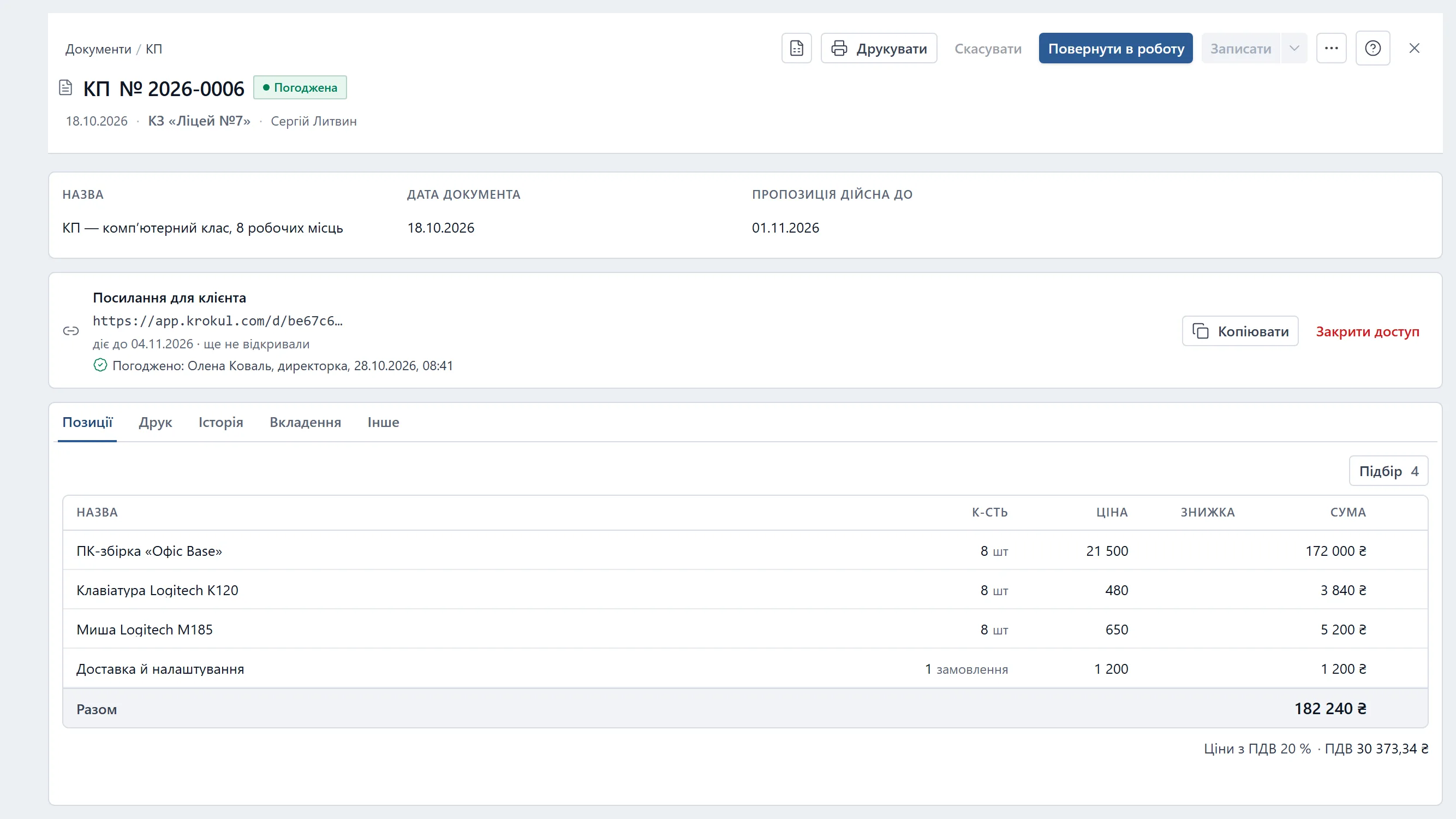Click the НАЗВА column header in table
The image size is (1456, 819).
point(97,513)
